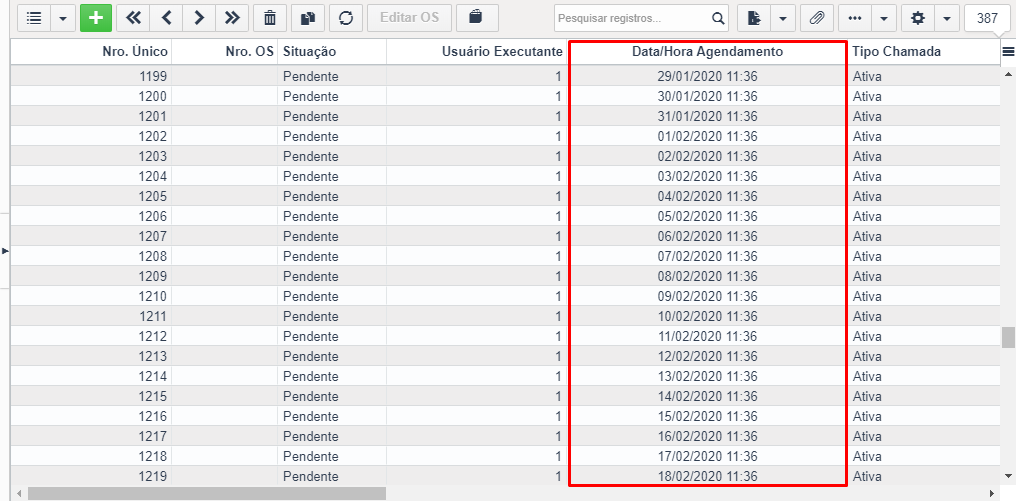
Task: Jump to last record with double-right arrows
Action: pos(232,18)
